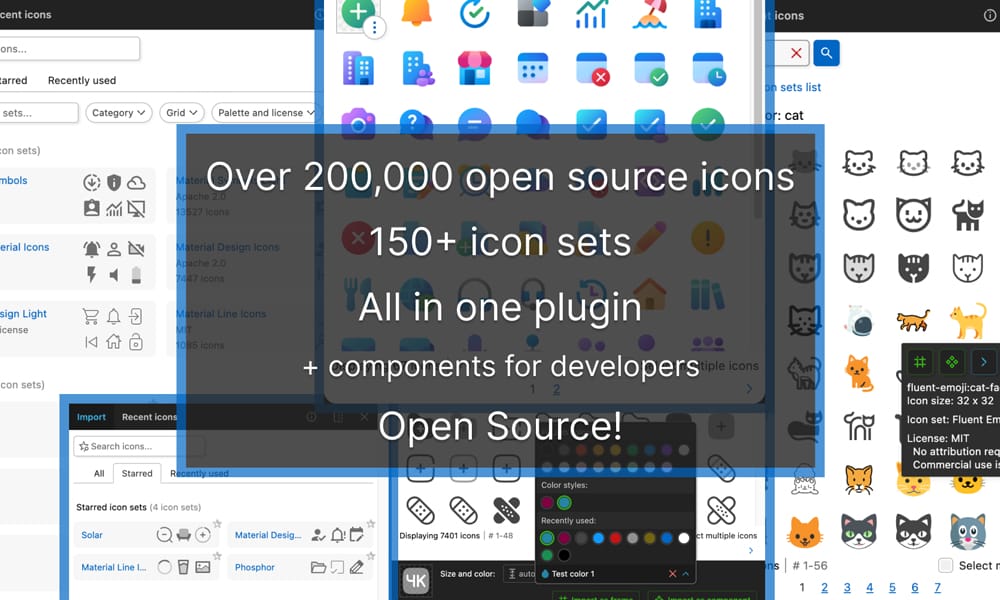
Task: Open the Grid dropdown
Action: point(181,113)
